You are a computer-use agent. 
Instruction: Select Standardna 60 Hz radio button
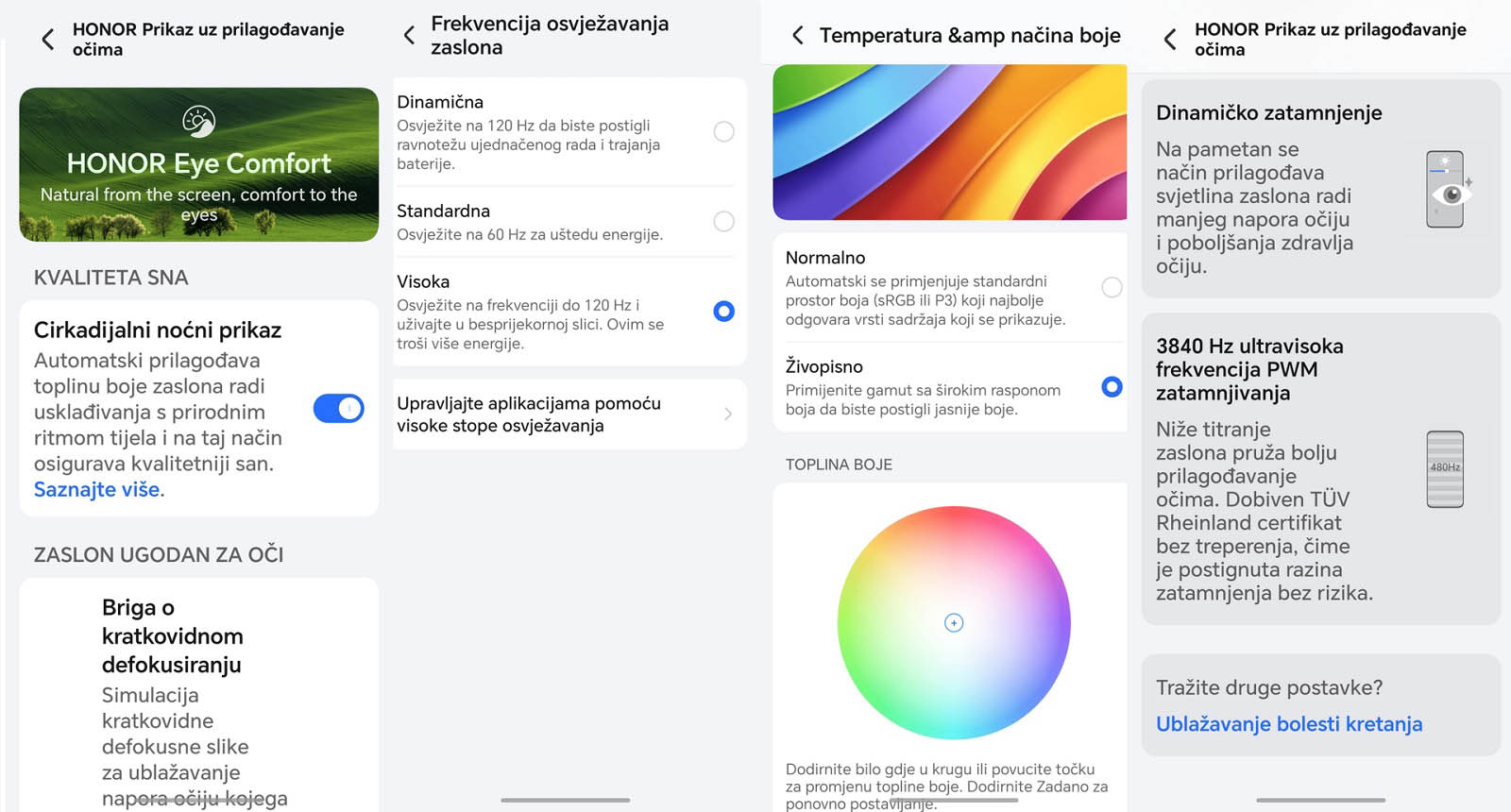pyautogui.click(x=724, y=221)
